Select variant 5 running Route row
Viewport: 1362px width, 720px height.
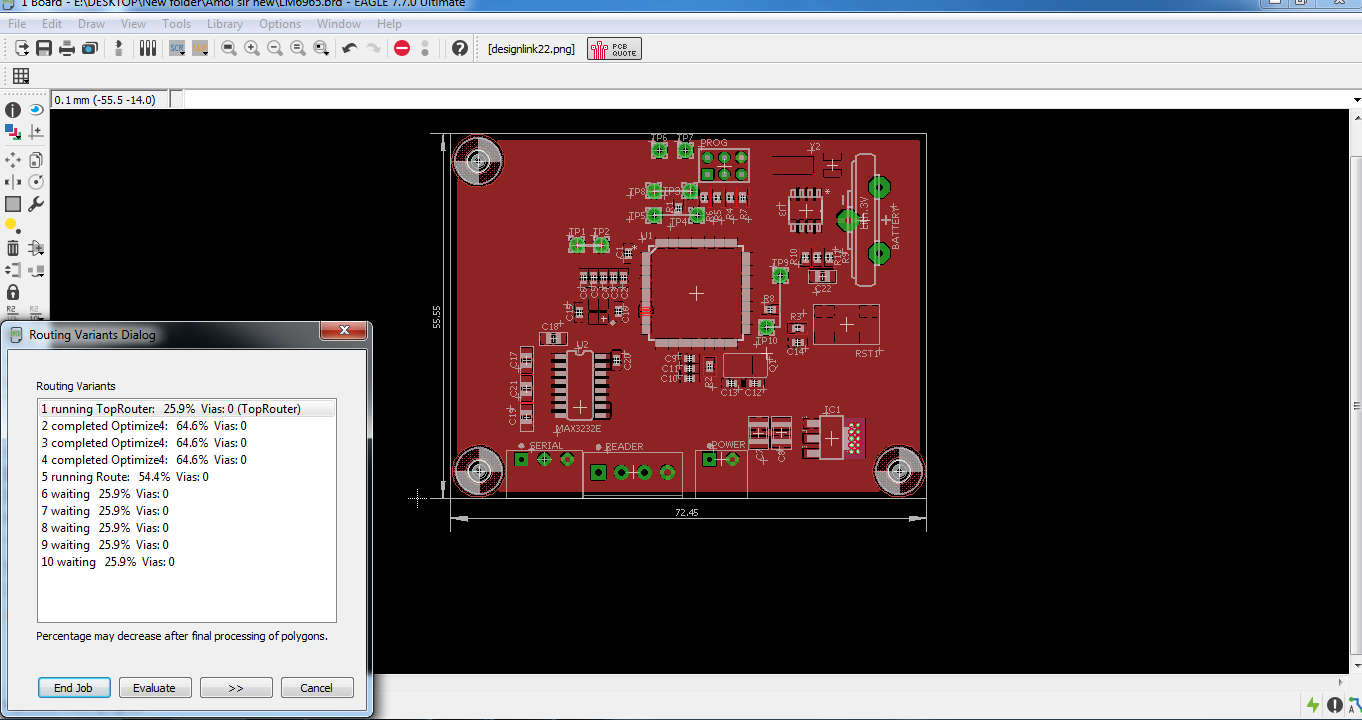[187, 477]
